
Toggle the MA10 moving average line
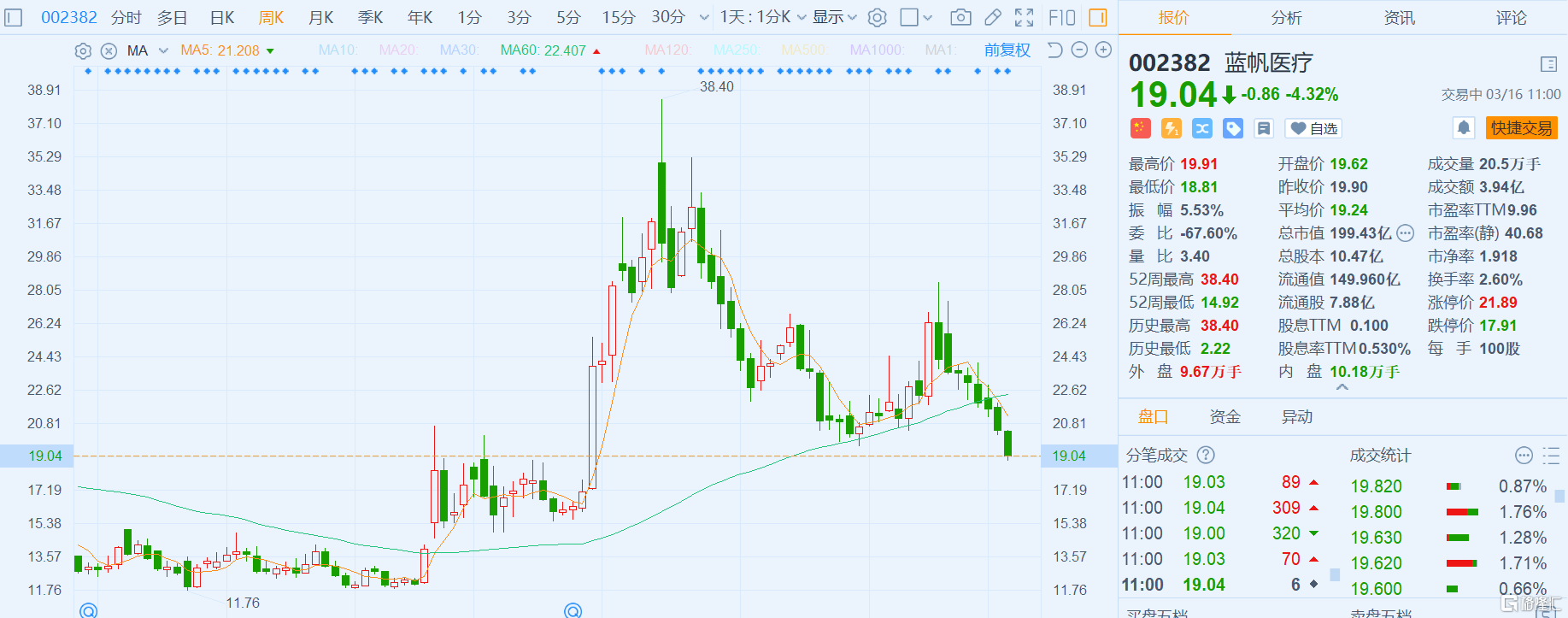click(338, 50)
